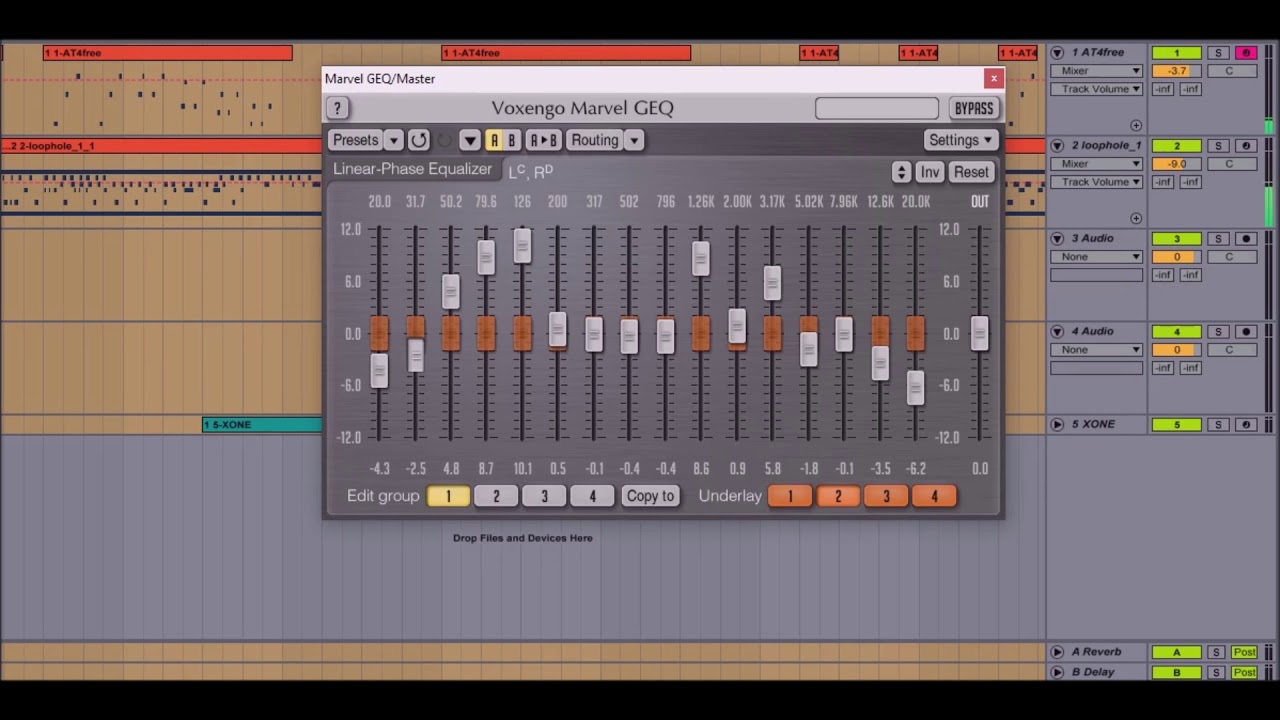Viewport: 1280px width, 720px height.
Task: Select the Linear-Phase Equalizer tab
Action: point(413,169)
